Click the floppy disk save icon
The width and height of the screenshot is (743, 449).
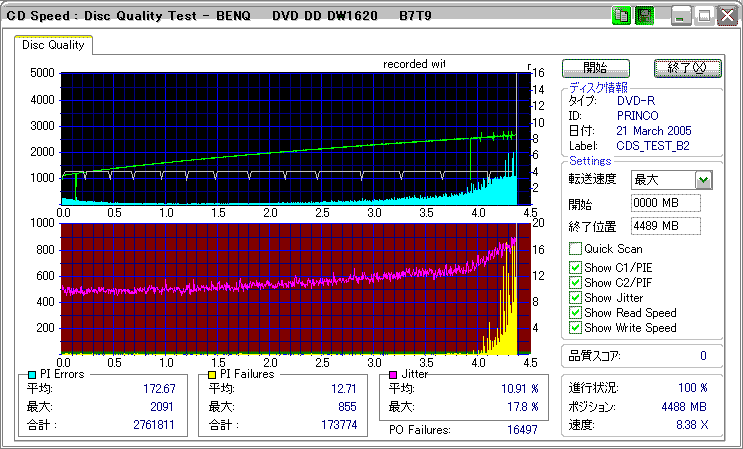[x=644, y=16]
